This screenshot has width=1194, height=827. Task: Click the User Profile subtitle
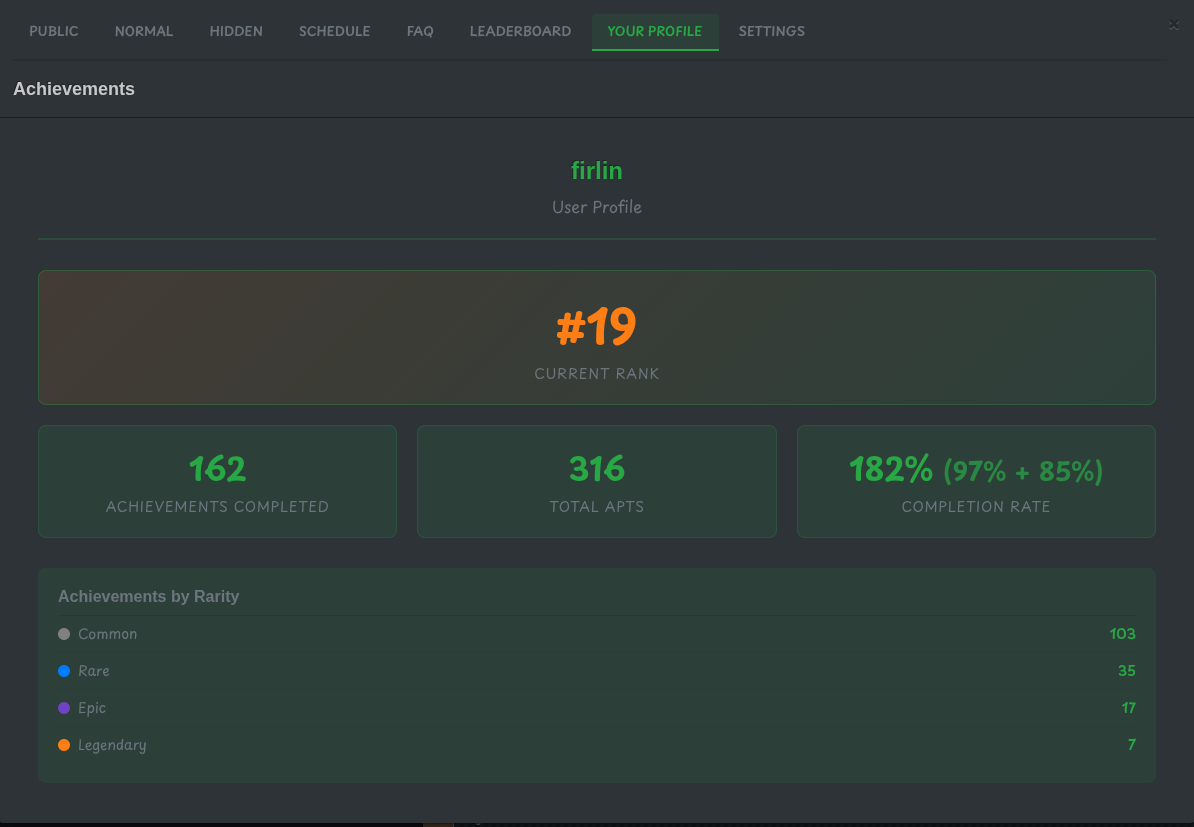coord(597,207)
